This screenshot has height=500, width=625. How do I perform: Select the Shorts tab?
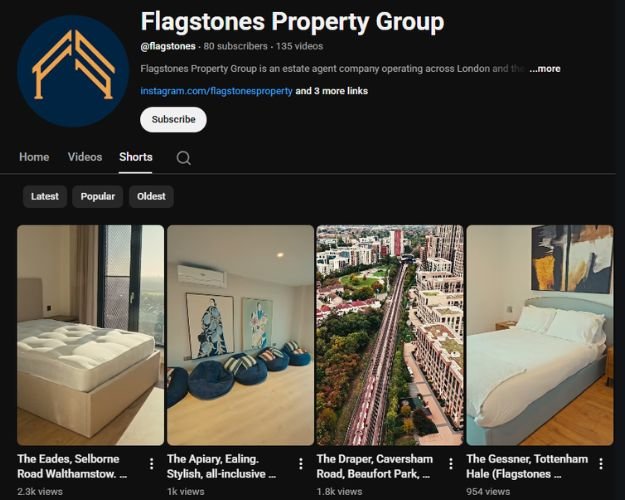click(136, 157)
